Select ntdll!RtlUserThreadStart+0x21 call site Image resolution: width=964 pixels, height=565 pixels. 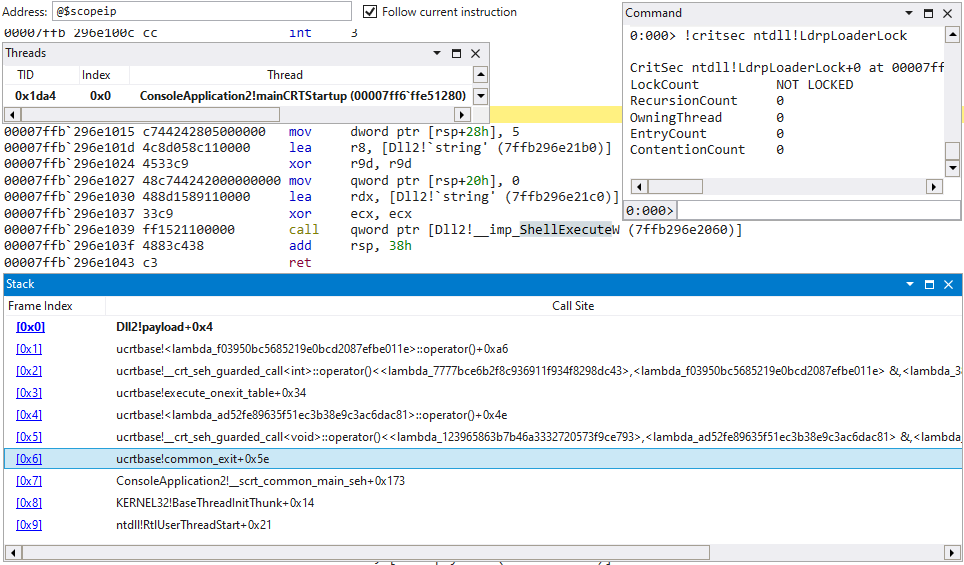[x=193, y=525]
